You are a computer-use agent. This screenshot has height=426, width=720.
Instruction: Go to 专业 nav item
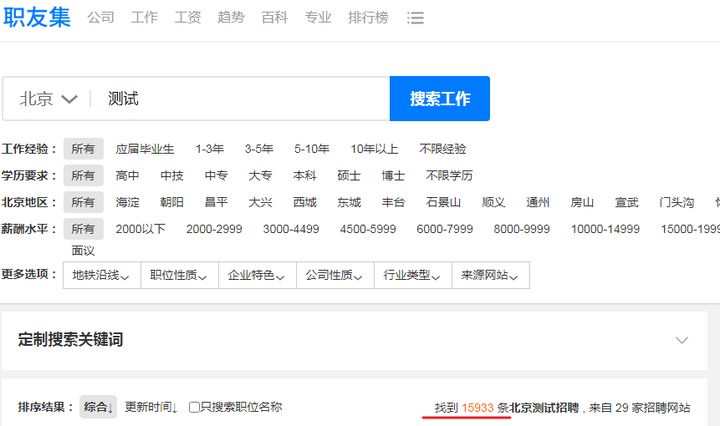click(x=318, y=17)
